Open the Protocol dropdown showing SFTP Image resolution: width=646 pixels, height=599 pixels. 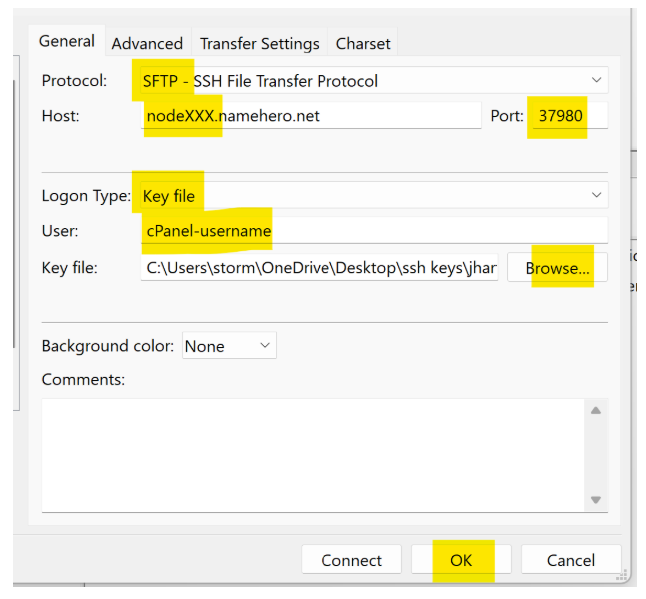(x=370, y=80)
